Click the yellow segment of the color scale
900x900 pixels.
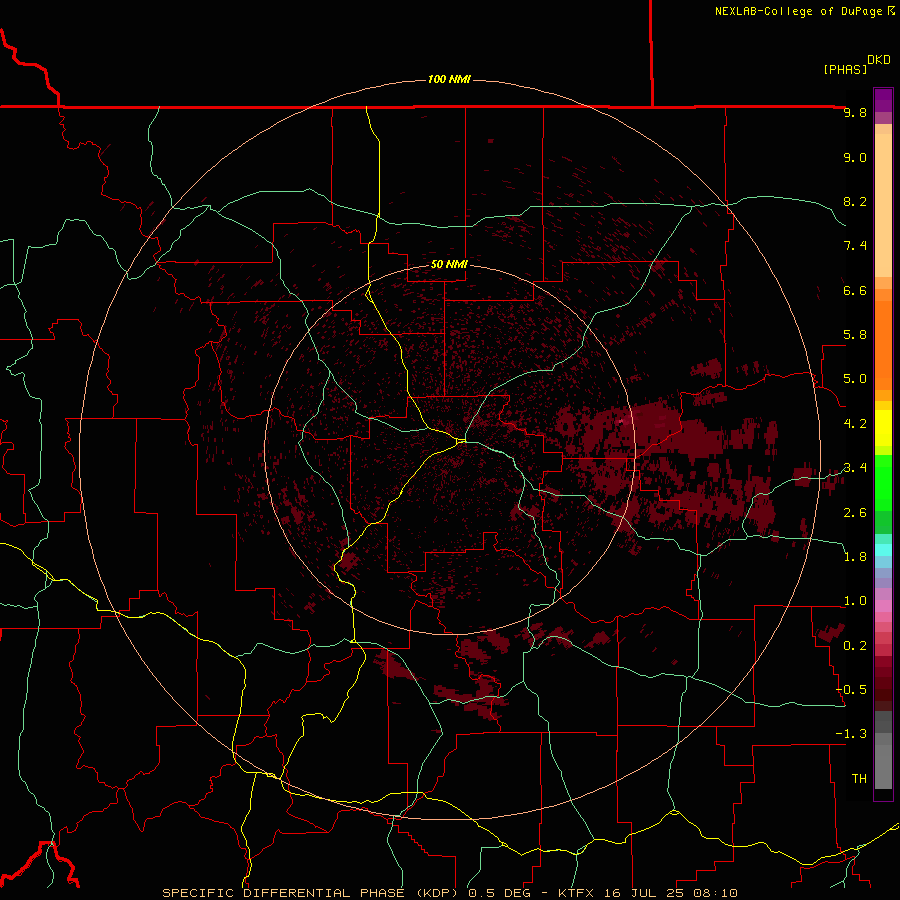pos(883,428)
